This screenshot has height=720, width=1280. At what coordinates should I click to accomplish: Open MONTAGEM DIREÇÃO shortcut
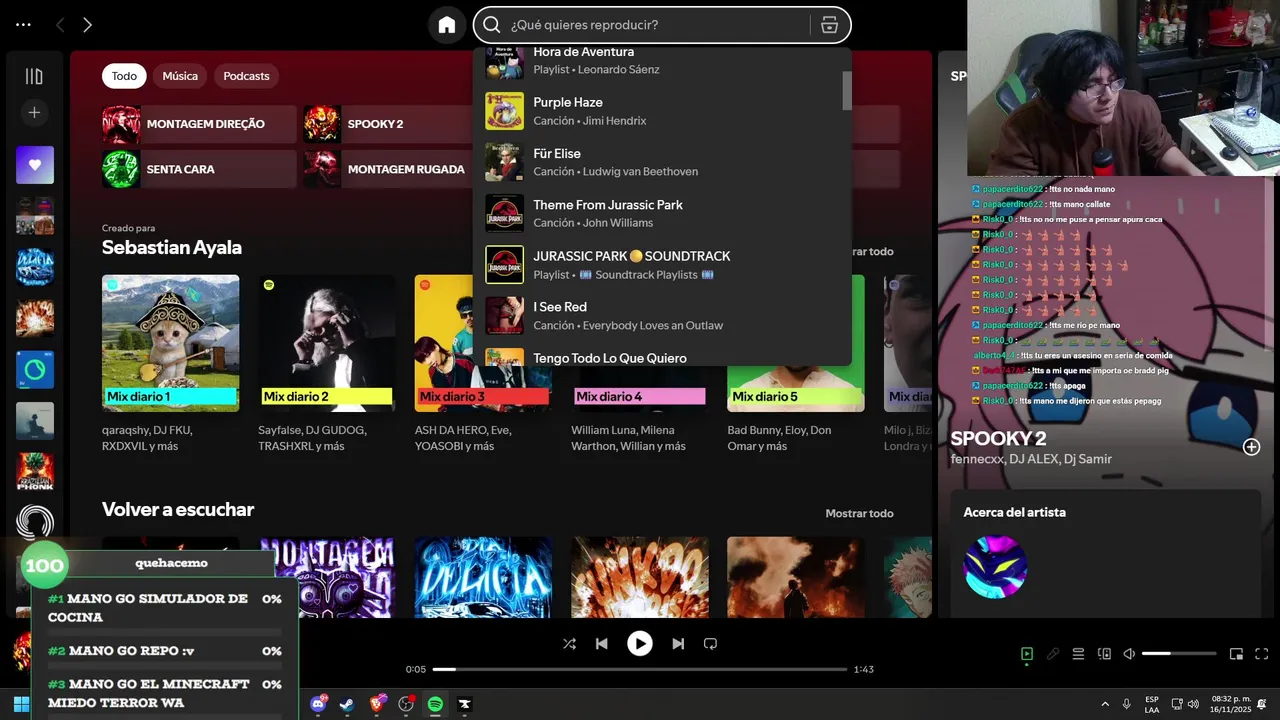point(199,124)
